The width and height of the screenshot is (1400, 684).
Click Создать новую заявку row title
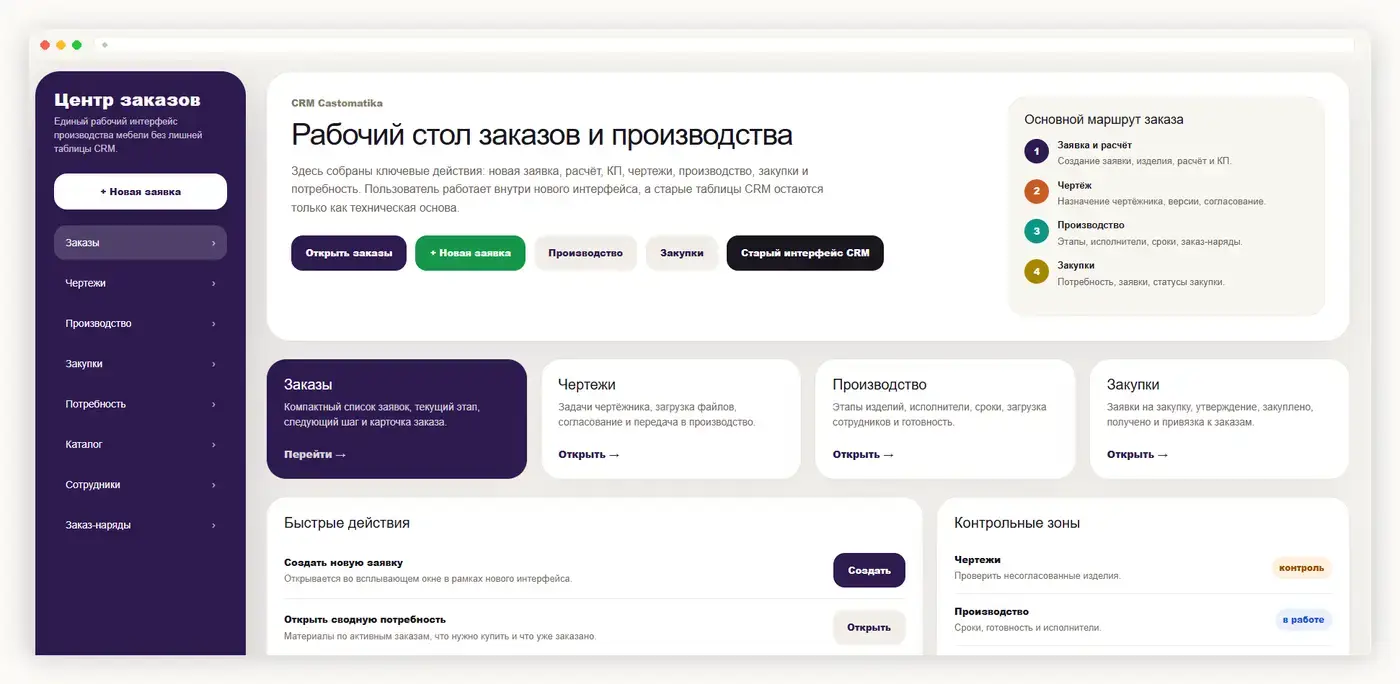pos(343,563)
